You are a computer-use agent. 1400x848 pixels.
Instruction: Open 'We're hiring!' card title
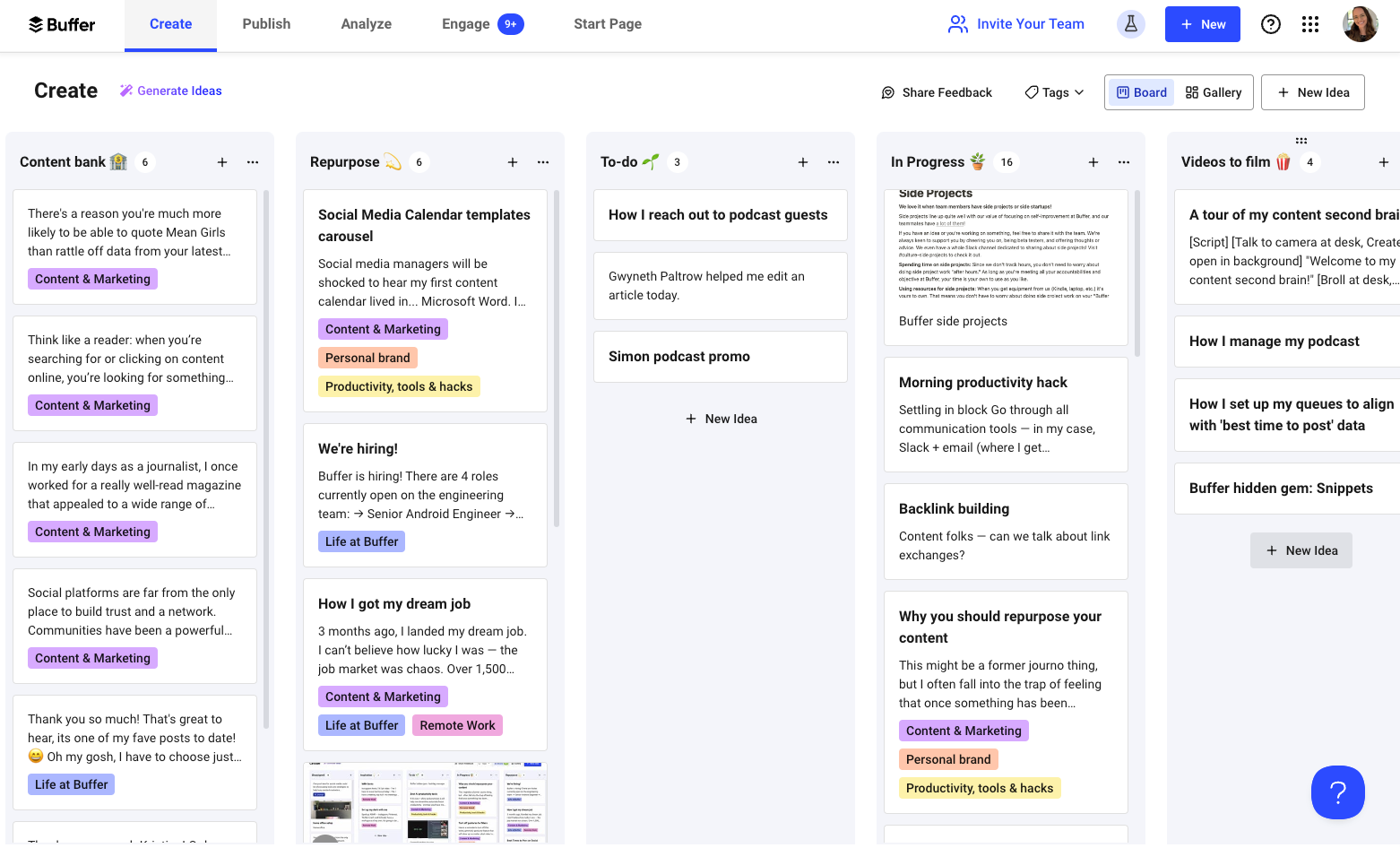(x=358, y=449)
